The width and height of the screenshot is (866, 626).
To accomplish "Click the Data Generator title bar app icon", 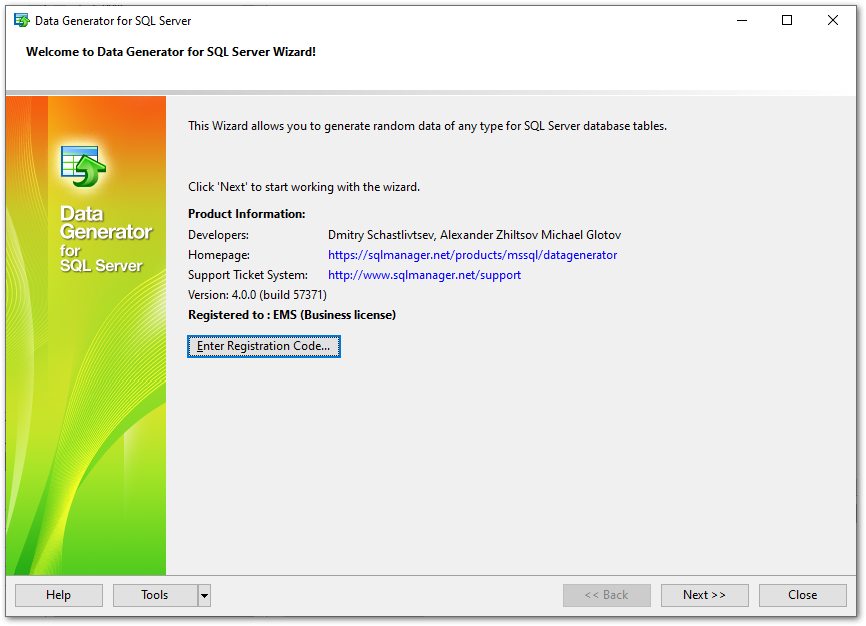I will click(x=22, y=21).
